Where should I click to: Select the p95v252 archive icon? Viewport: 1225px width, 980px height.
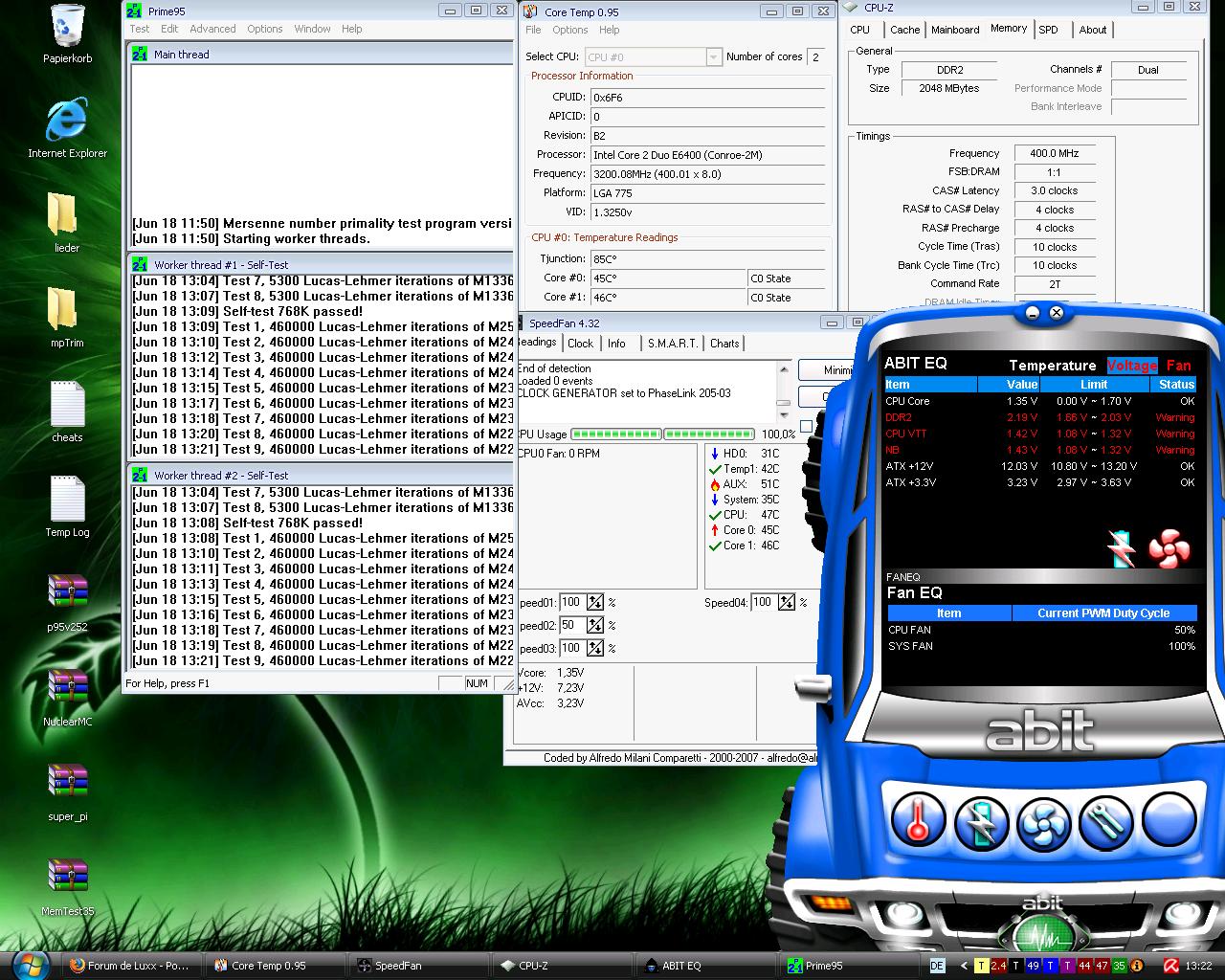click(67, 602)
